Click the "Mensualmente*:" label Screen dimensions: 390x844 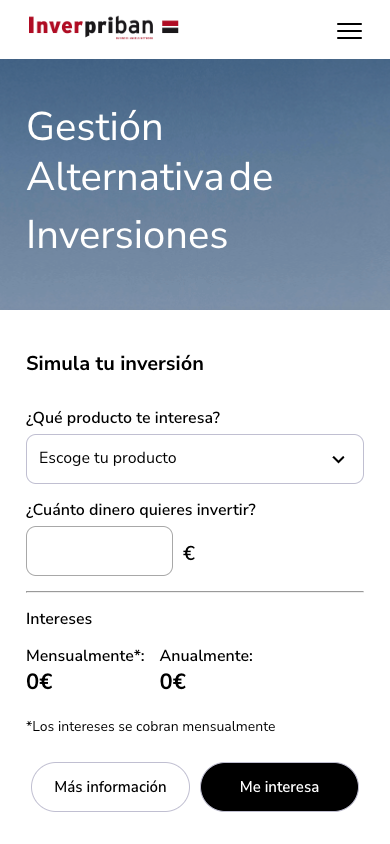coord(86,656)
